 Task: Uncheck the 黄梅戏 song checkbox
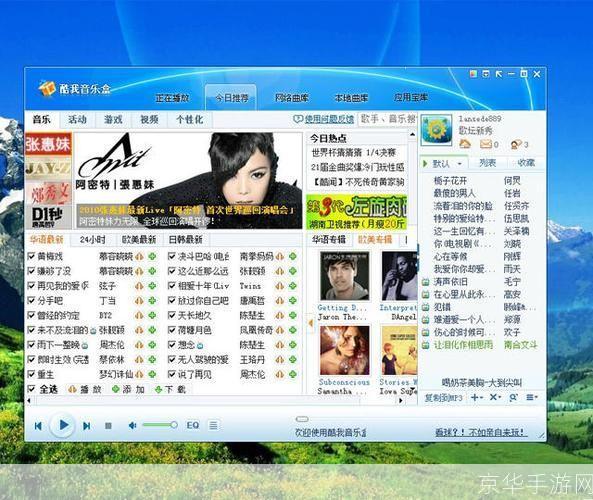pyautogui.click(x=31, y=257)
